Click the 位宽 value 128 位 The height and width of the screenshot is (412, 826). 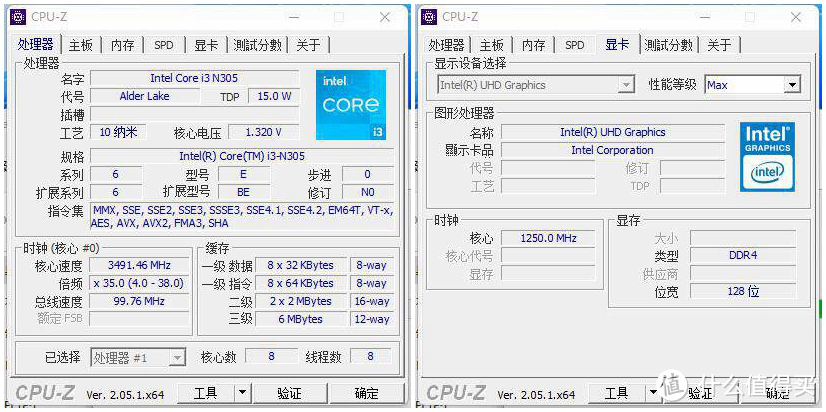[743, 291]
